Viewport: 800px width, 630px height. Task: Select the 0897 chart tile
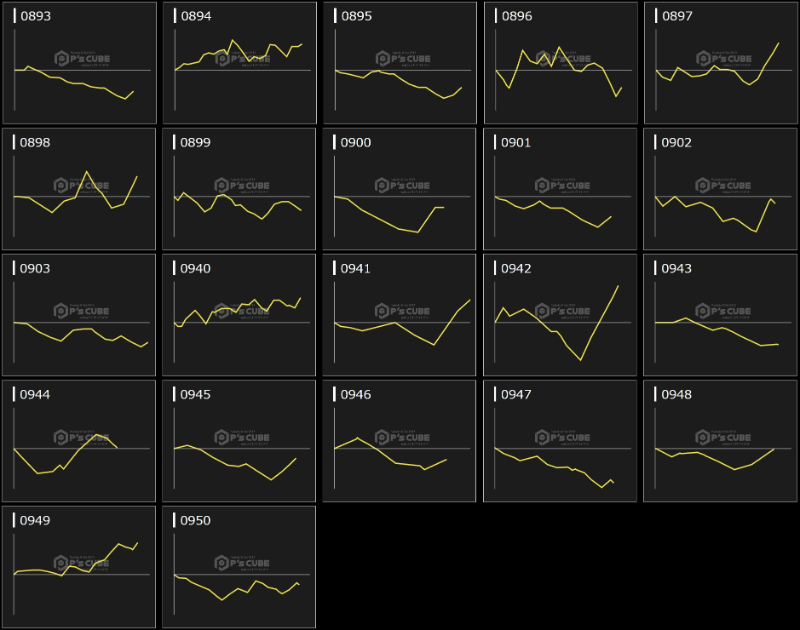[x=720, y=63]
